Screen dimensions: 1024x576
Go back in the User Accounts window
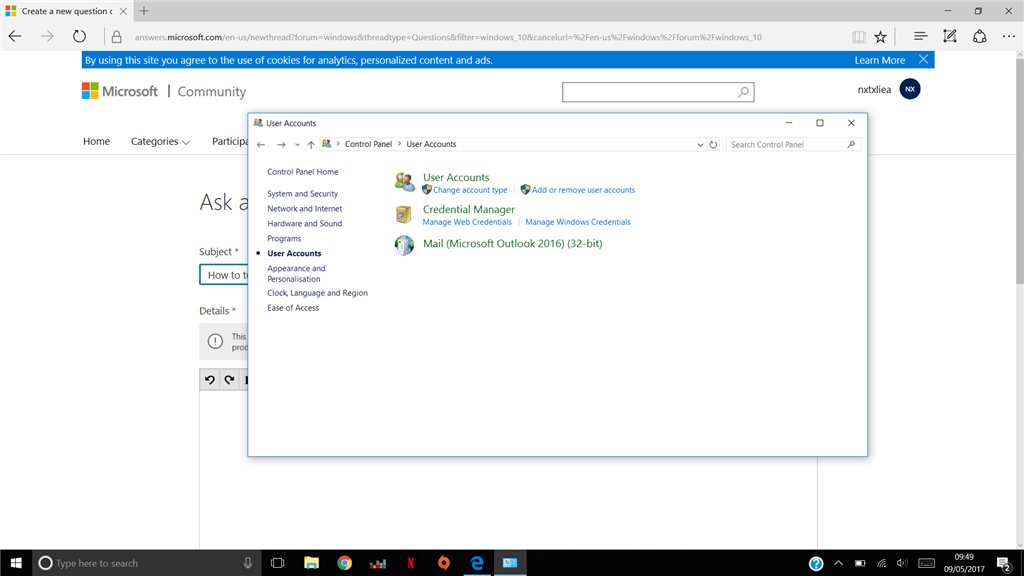pyautogui.click(x=261, y=144)
